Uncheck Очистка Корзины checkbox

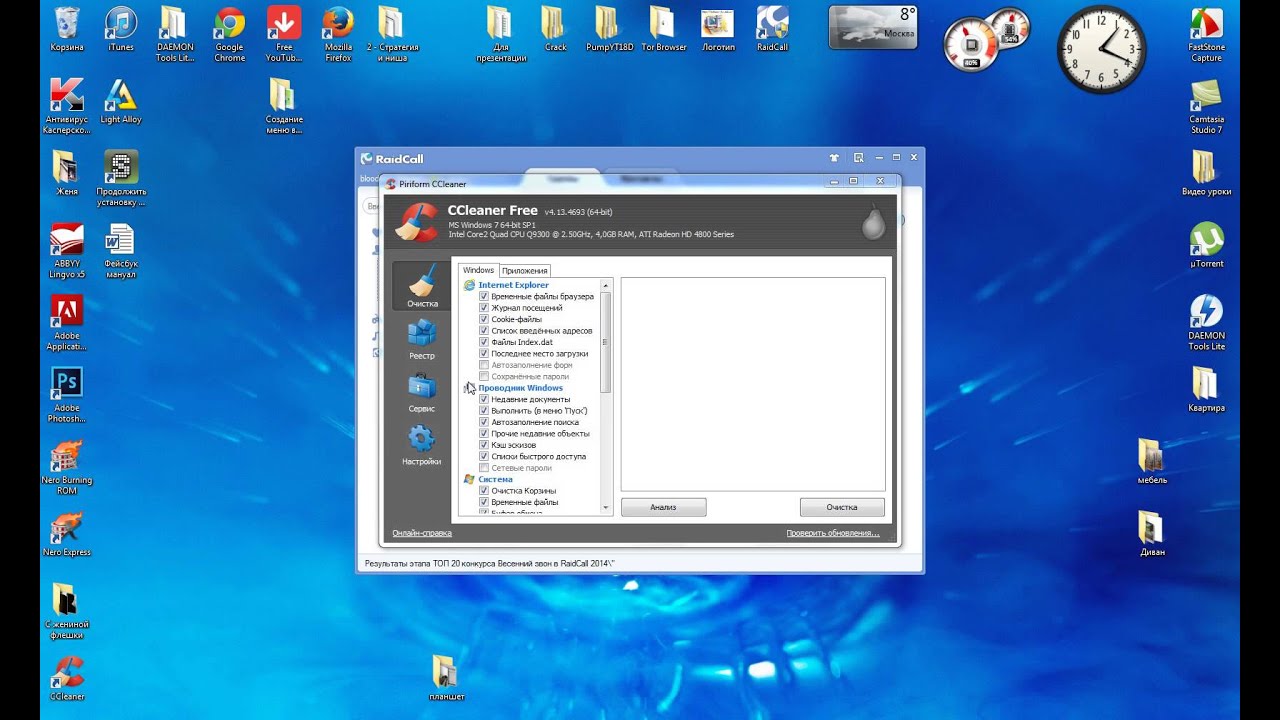tap(484, 491)
